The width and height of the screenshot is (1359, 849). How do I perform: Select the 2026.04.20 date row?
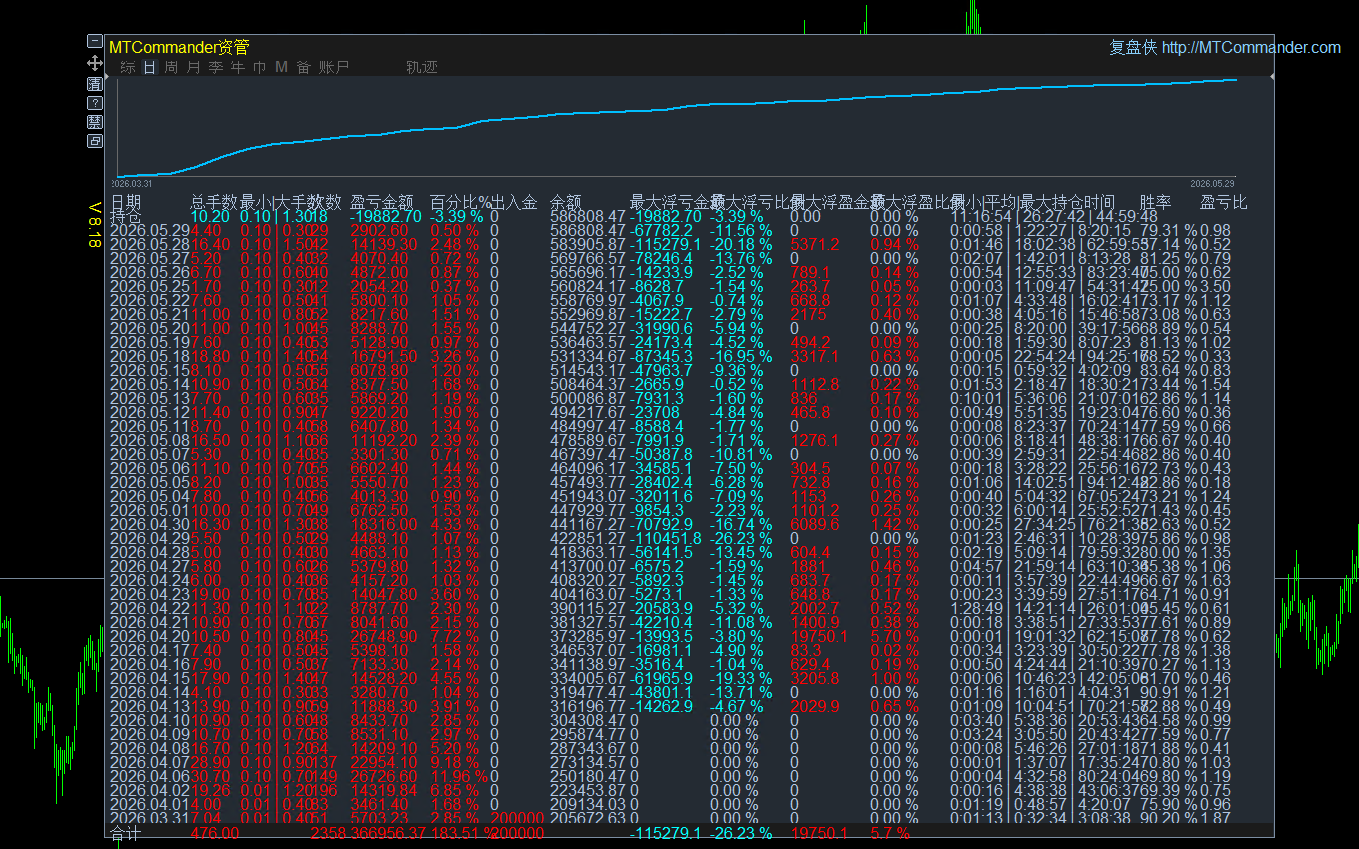point(149,636)
